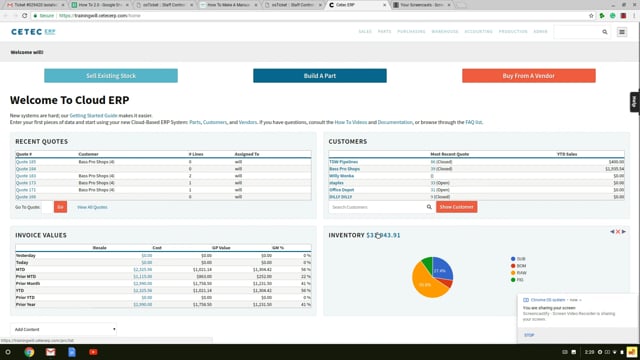This screenshot has height=360, width=640.
Task: Click the search icon in Search Customers field
Action: click(429, 207)
